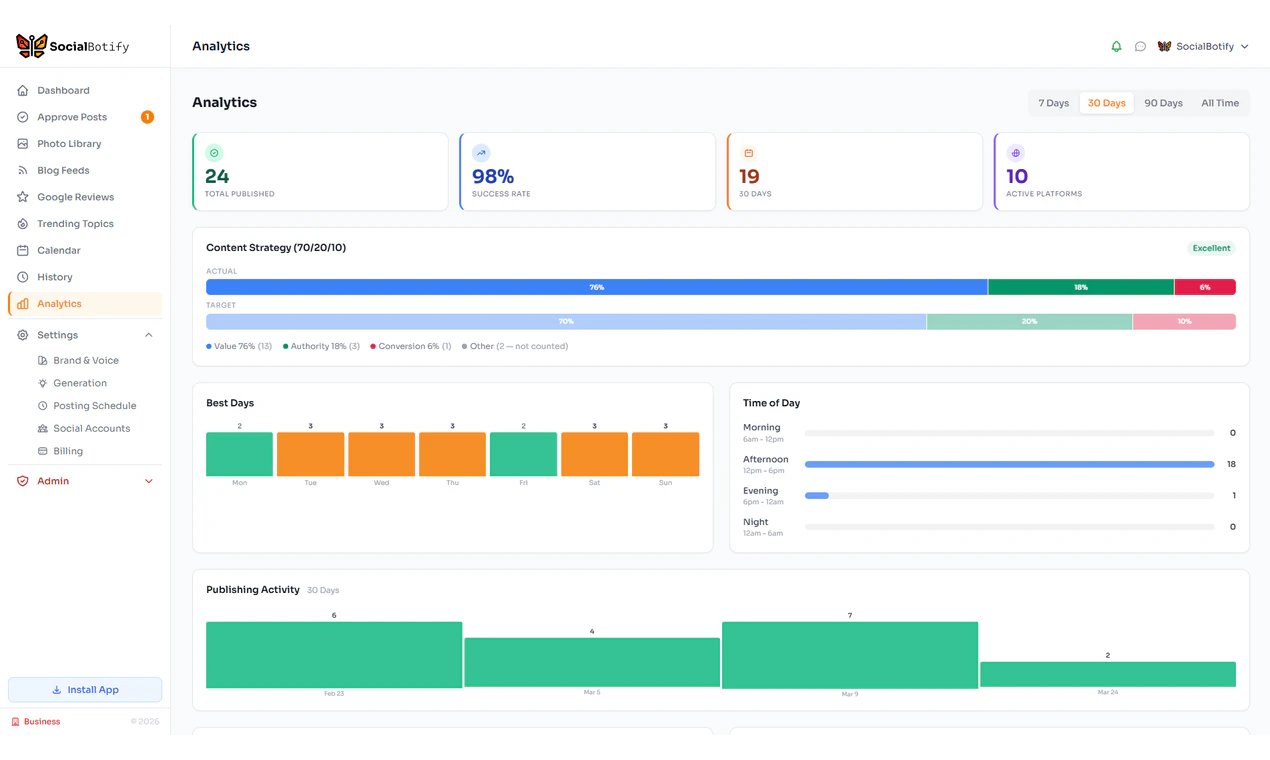Image resolution: width=1270 pixels, height=760 pixels.
Task: Click the Business plan building icon
Action: 15,722
